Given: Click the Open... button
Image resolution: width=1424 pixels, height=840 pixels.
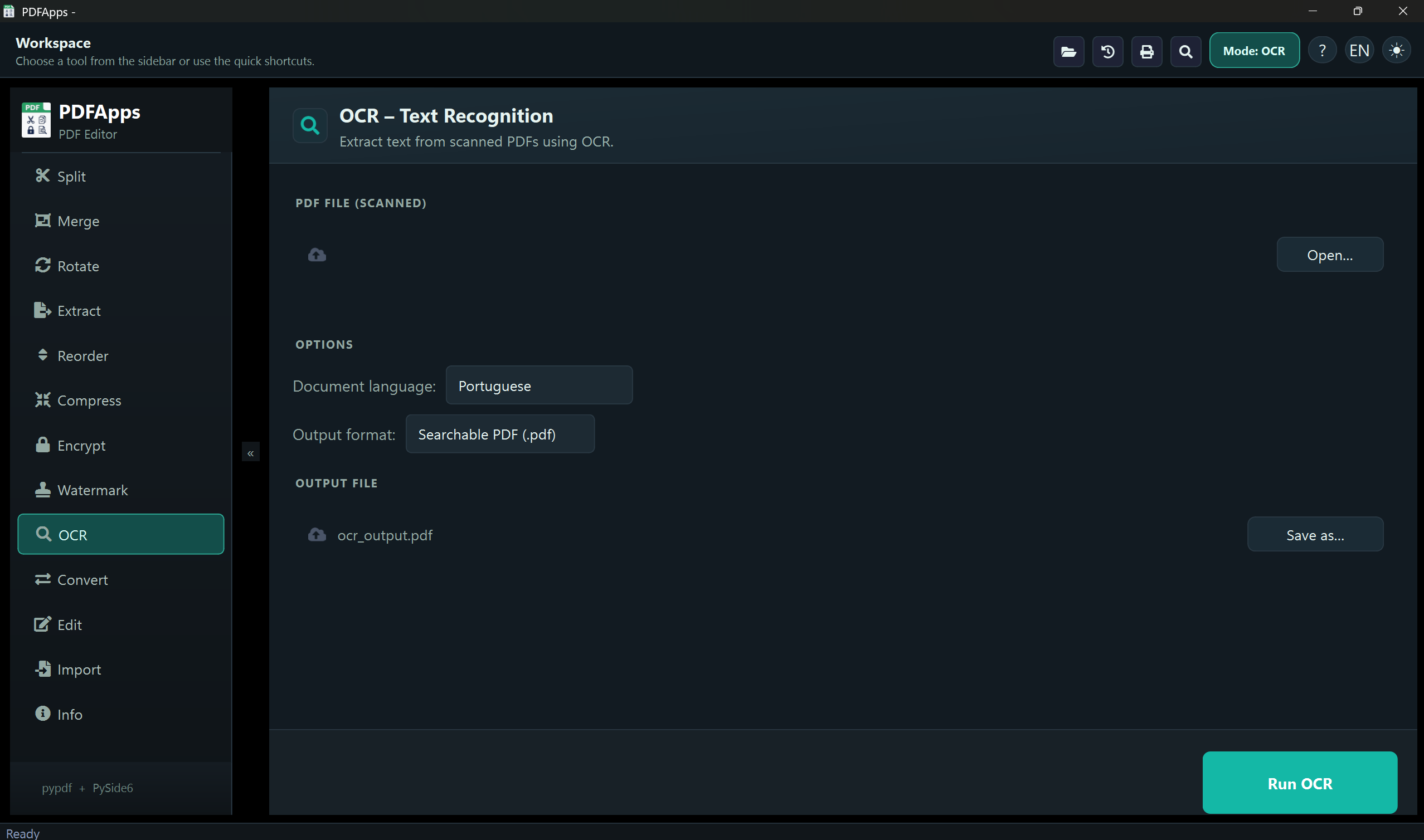Looking at the screenshot, I should point(1330,255).
